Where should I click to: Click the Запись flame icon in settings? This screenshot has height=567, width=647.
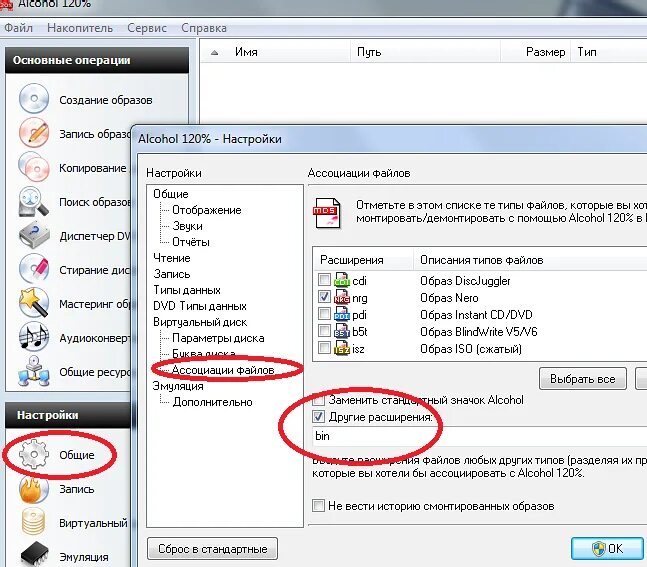[34, 489]
